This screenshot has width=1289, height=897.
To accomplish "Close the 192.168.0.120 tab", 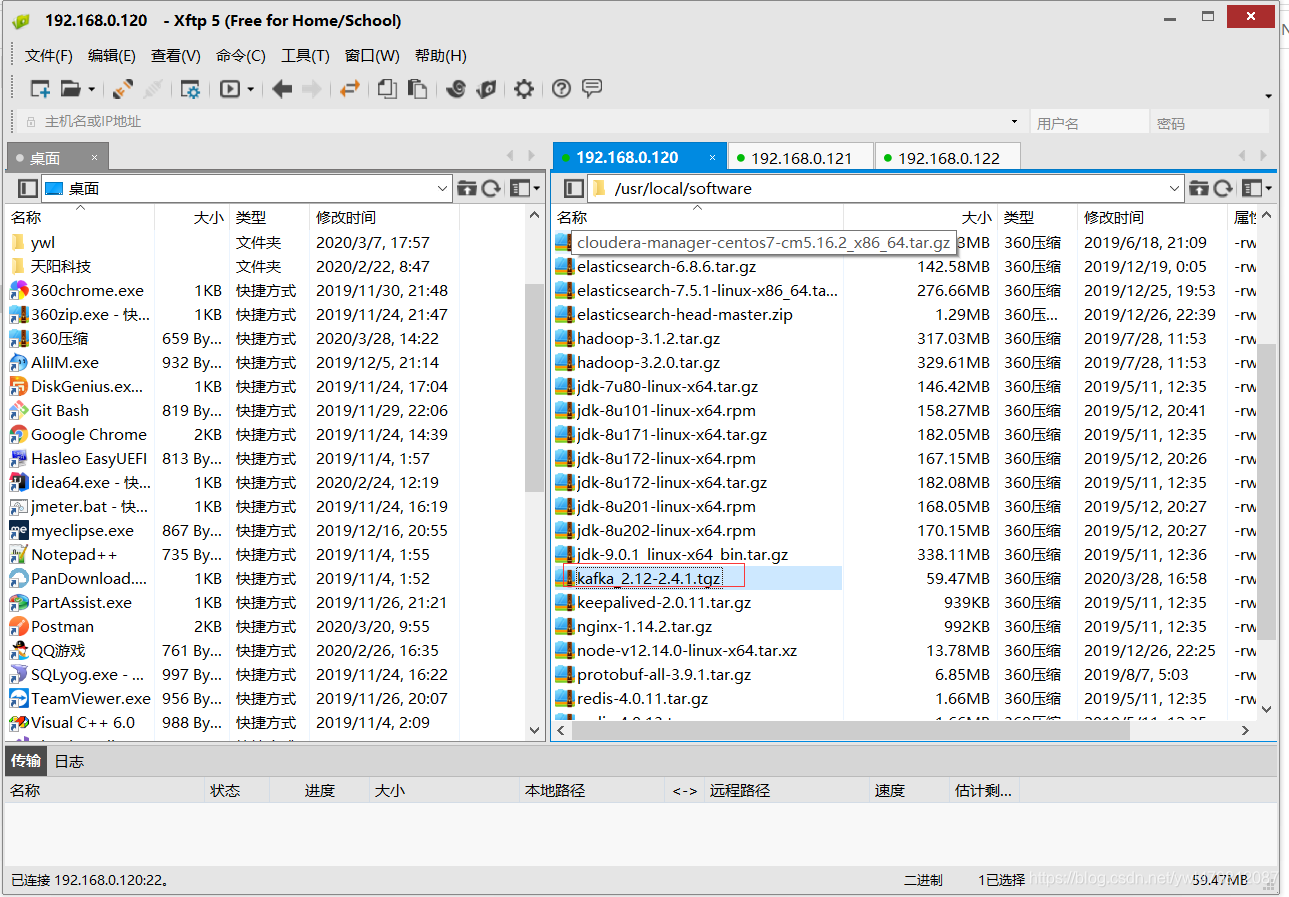I will 713,157.
